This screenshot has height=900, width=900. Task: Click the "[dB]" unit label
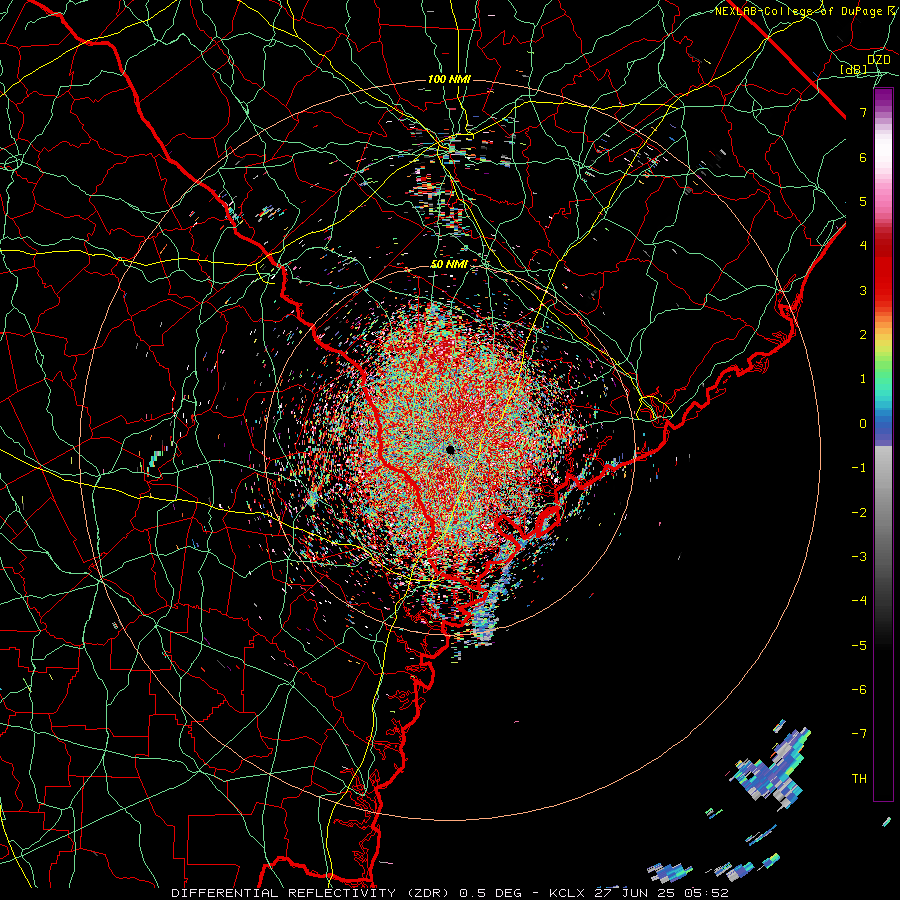click(854, 70)
